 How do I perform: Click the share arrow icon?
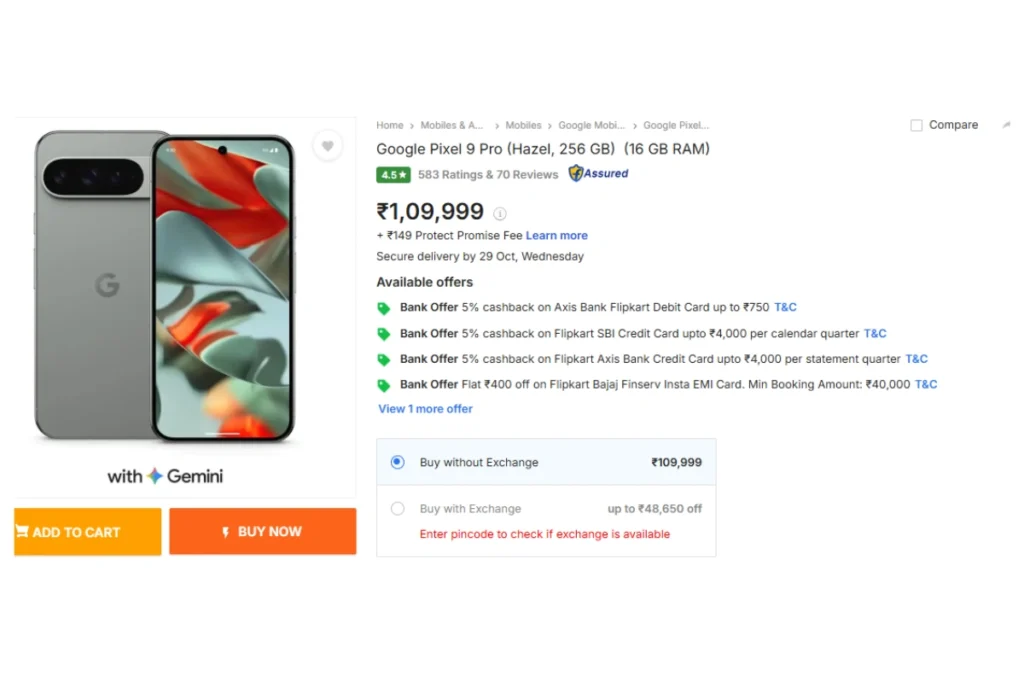(1006, 125)
